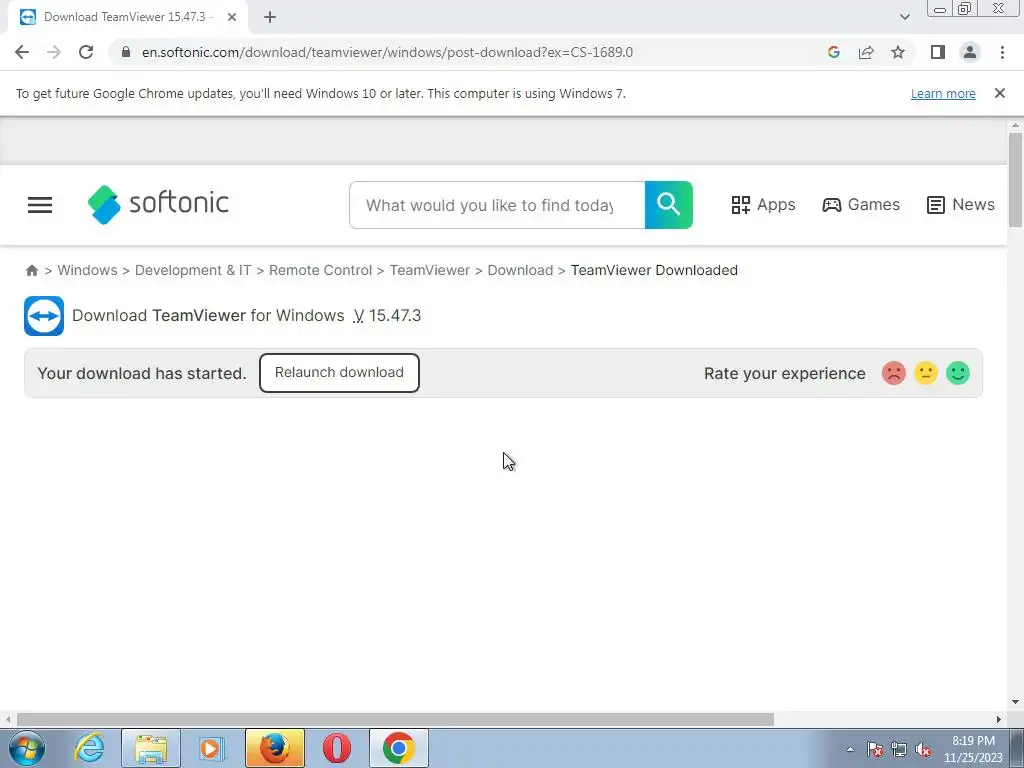
Task: Click the Relaunch download button
Action: 339,373
